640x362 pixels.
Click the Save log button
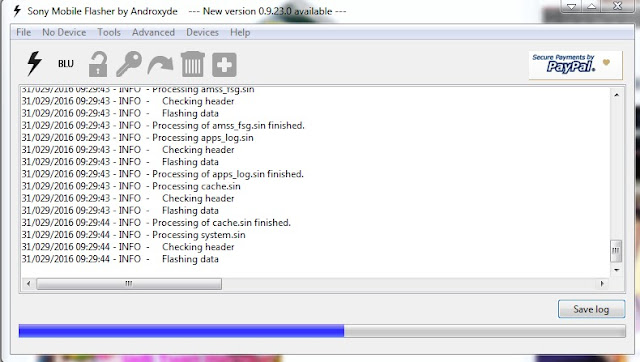591,309
